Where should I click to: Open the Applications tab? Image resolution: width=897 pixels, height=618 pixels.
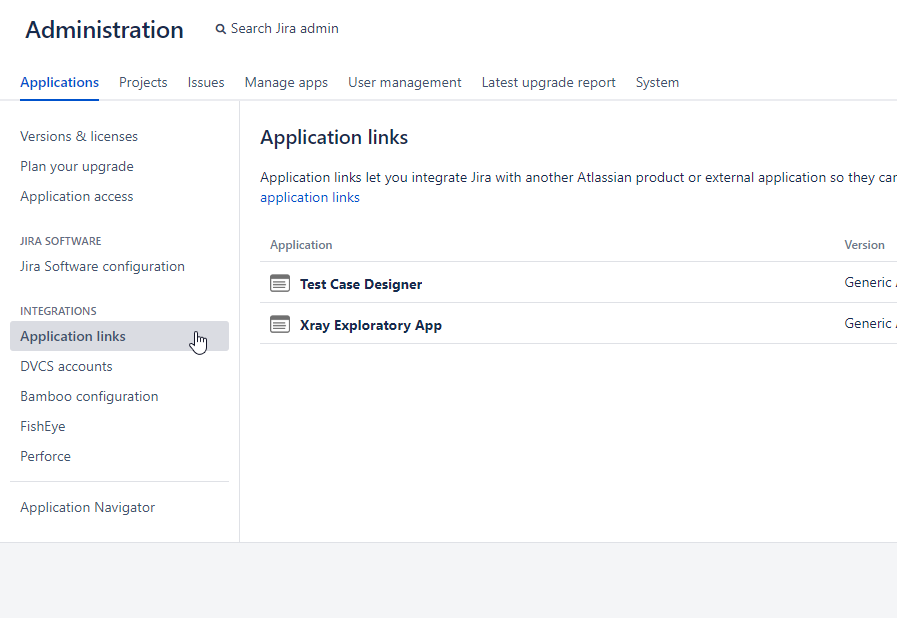(59, 82)
